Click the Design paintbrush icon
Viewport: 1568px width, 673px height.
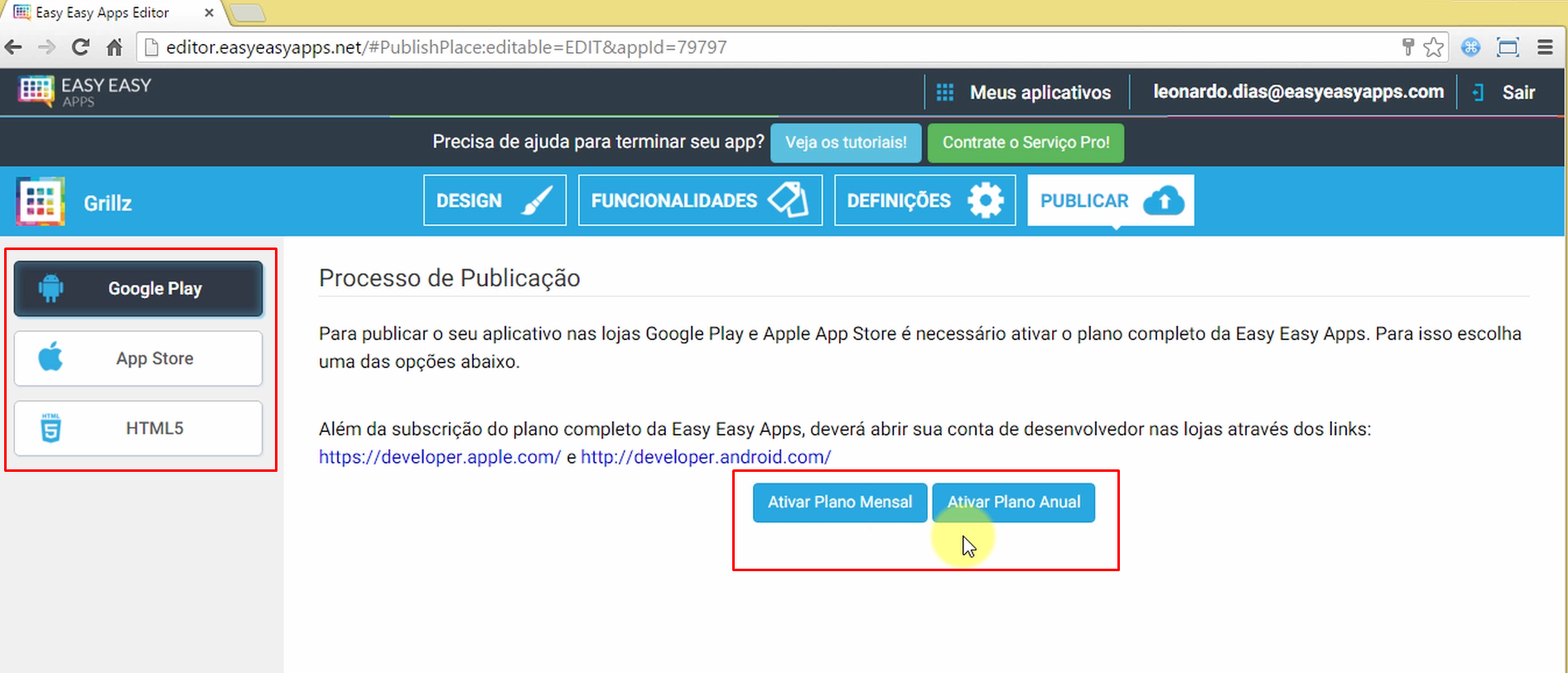point(537,200)
